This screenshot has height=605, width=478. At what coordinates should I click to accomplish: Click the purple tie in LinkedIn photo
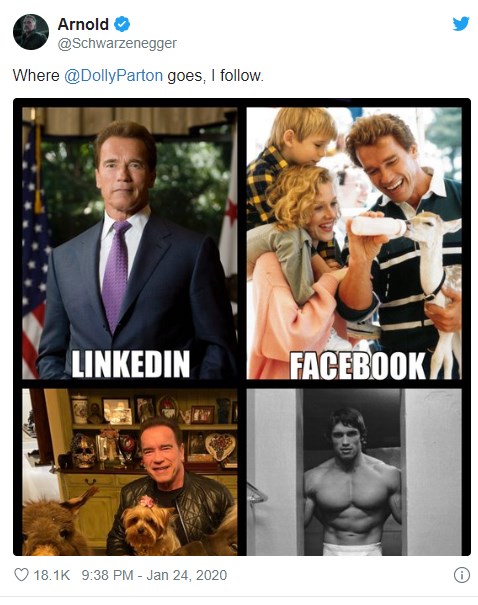[x=115, y=274]
